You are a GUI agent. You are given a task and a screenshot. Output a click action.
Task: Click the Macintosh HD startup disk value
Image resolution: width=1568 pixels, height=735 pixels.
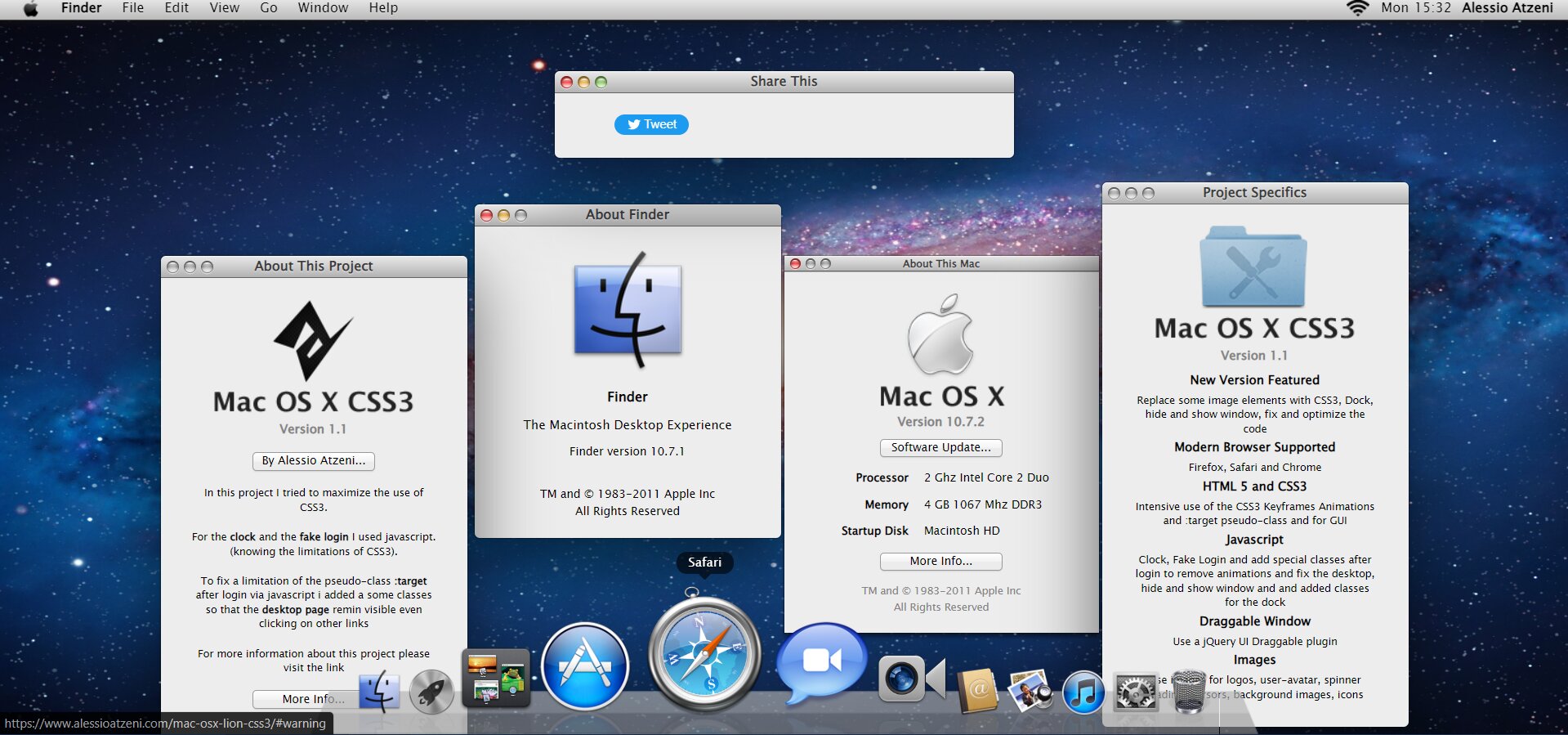point(962,531)
